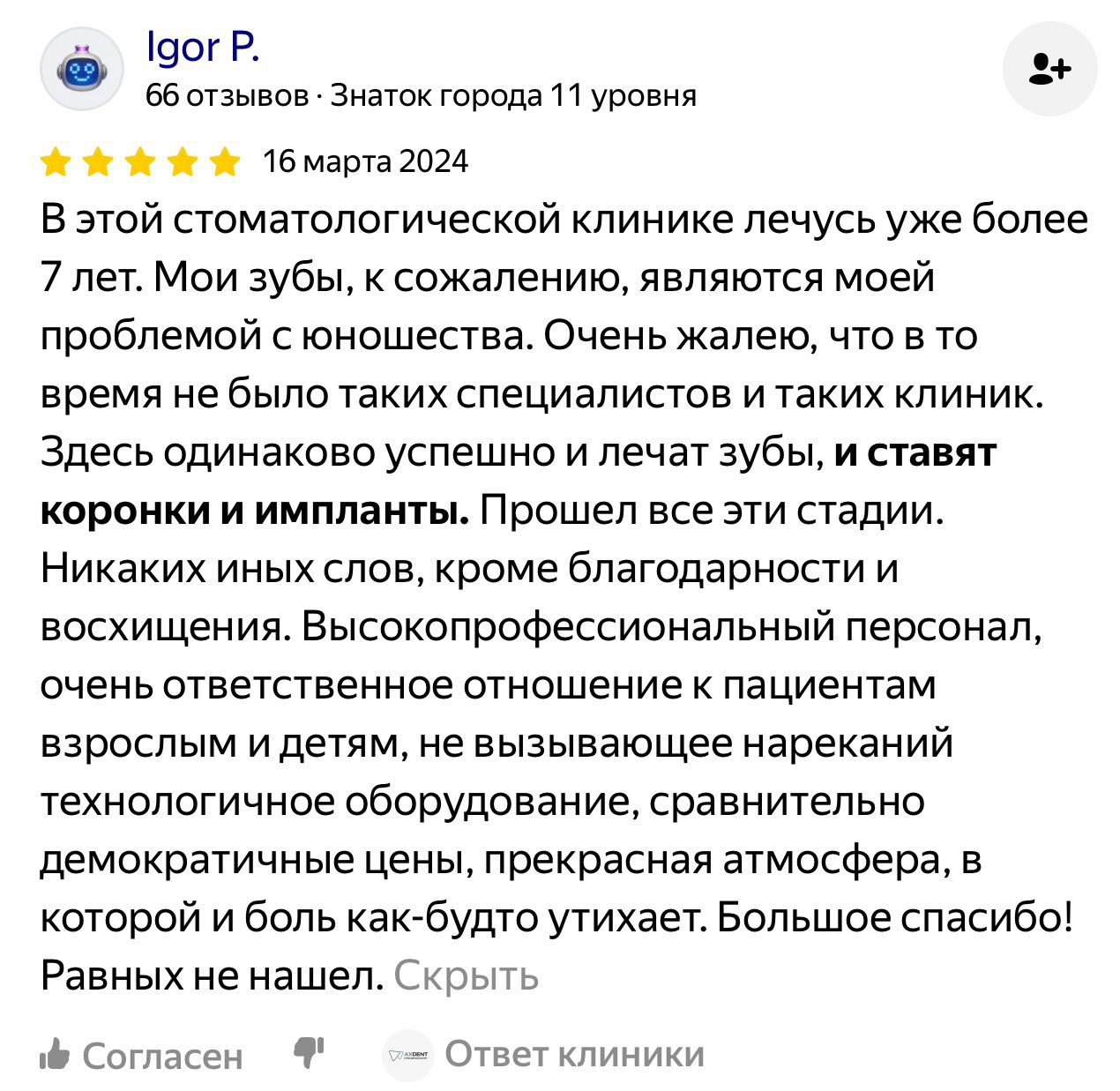
Task: Click the Согласен label
Action: click(161, 1056)
